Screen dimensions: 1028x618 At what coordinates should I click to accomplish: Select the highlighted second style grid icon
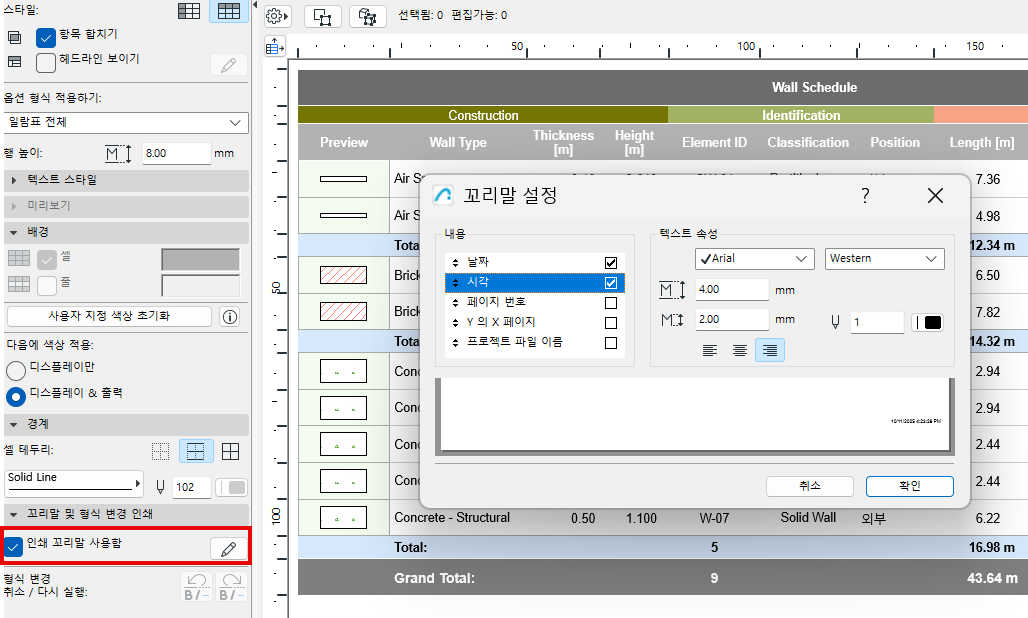coord(229,10)
